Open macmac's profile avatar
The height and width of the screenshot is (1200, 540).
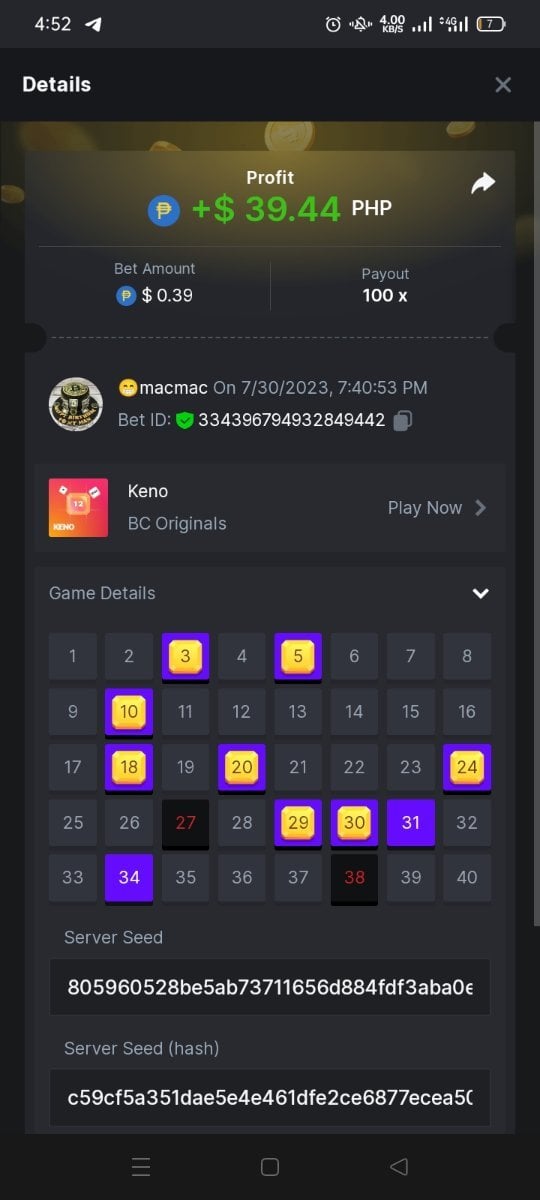point(76,404)
